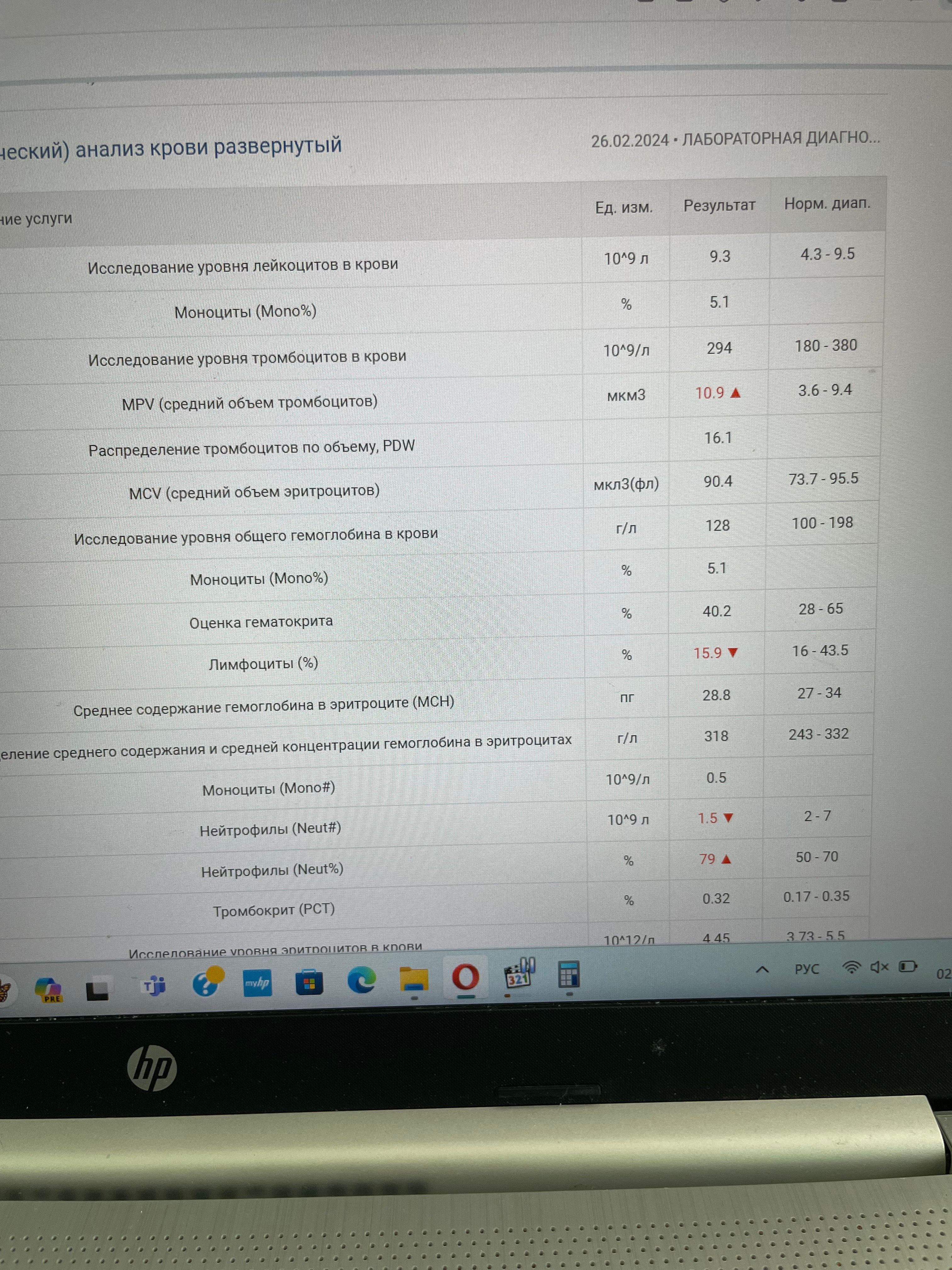Click the 'Ед. изм.' column header
Image resolution: width=952 pixels, height=1270 pixels.
624,207
